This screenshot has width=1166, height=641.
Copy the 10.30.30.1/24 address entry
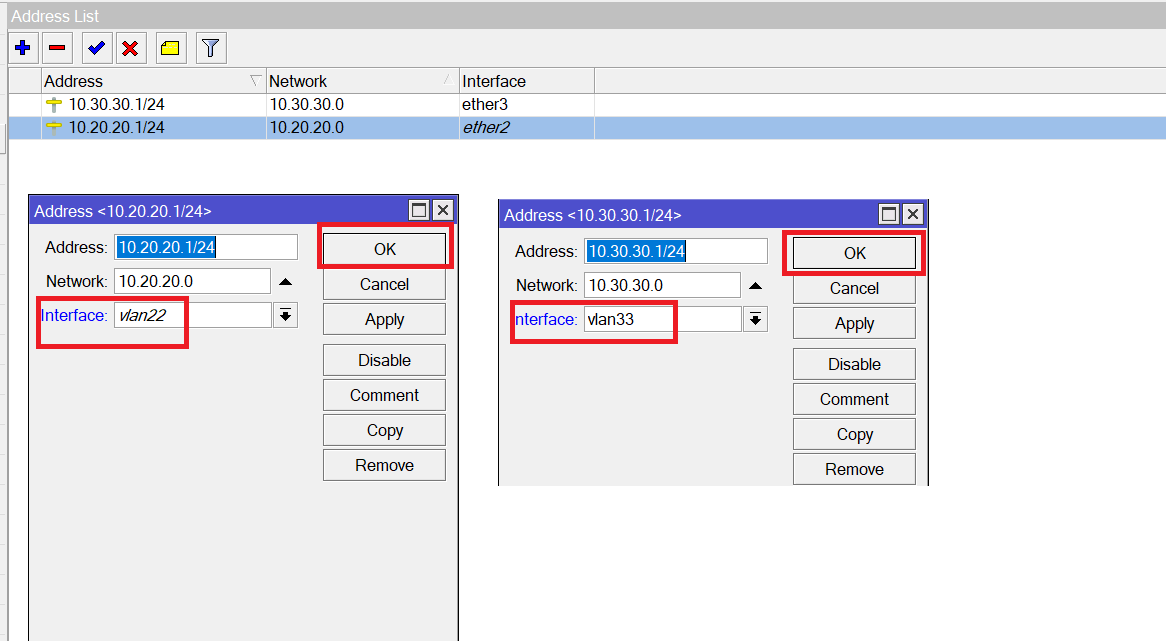coord(854,434)
